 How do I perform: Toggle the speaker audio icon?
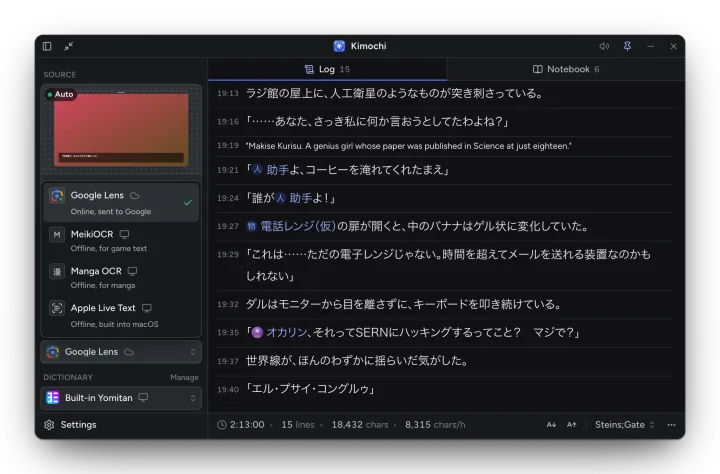(x=604, y=46)
